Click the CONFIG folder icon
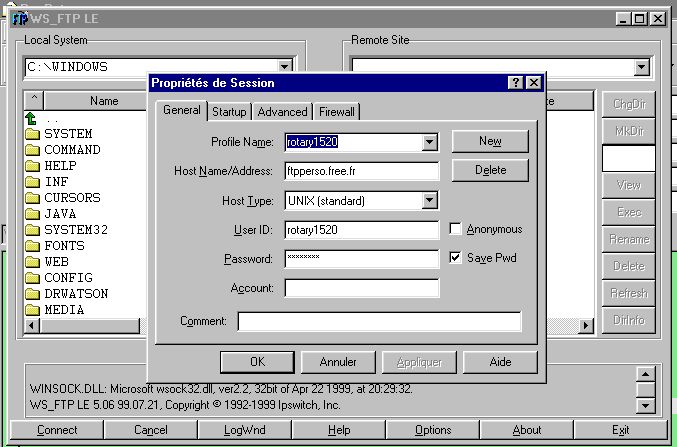677x447 pixels. point(32,278)
